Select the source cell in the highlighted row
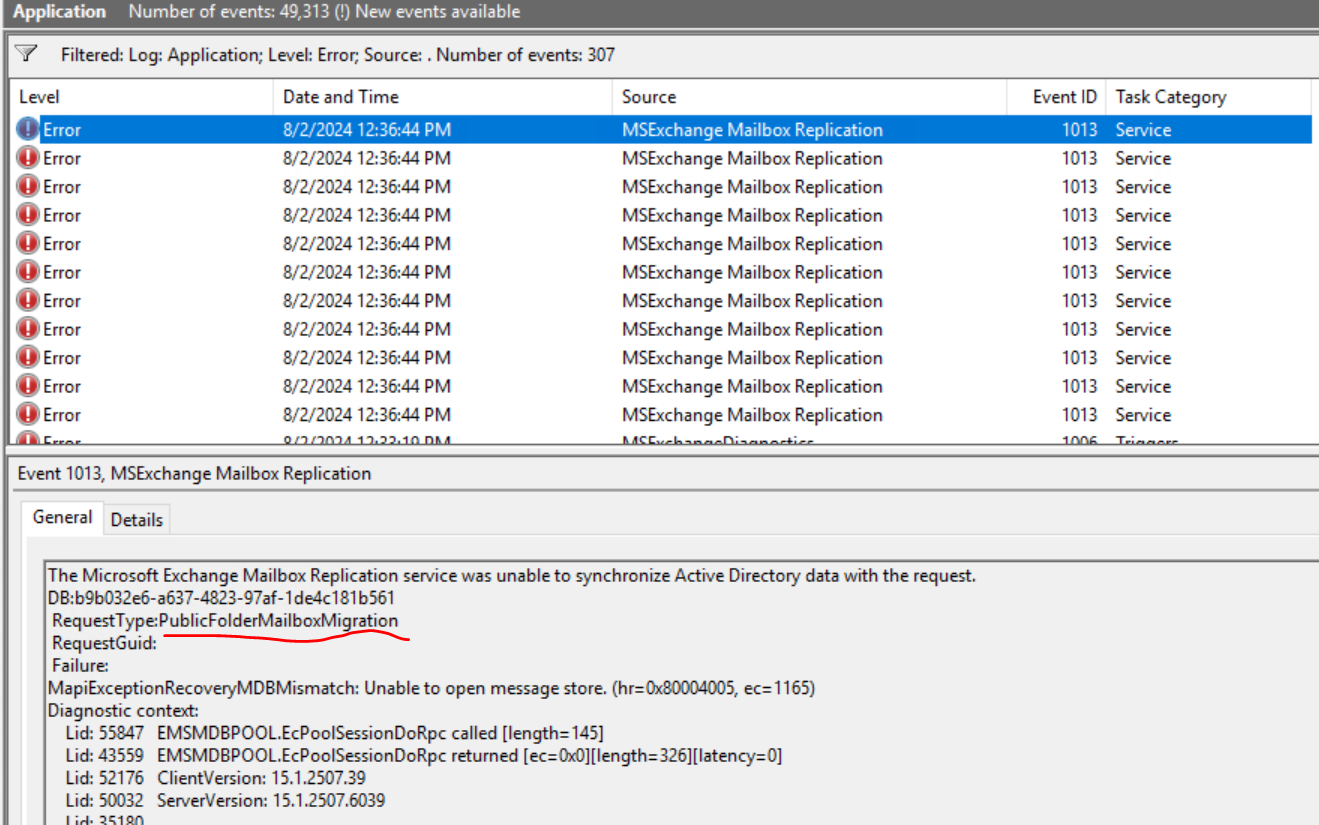This screenshot has width=1319, height=825. tap(752, 130)
